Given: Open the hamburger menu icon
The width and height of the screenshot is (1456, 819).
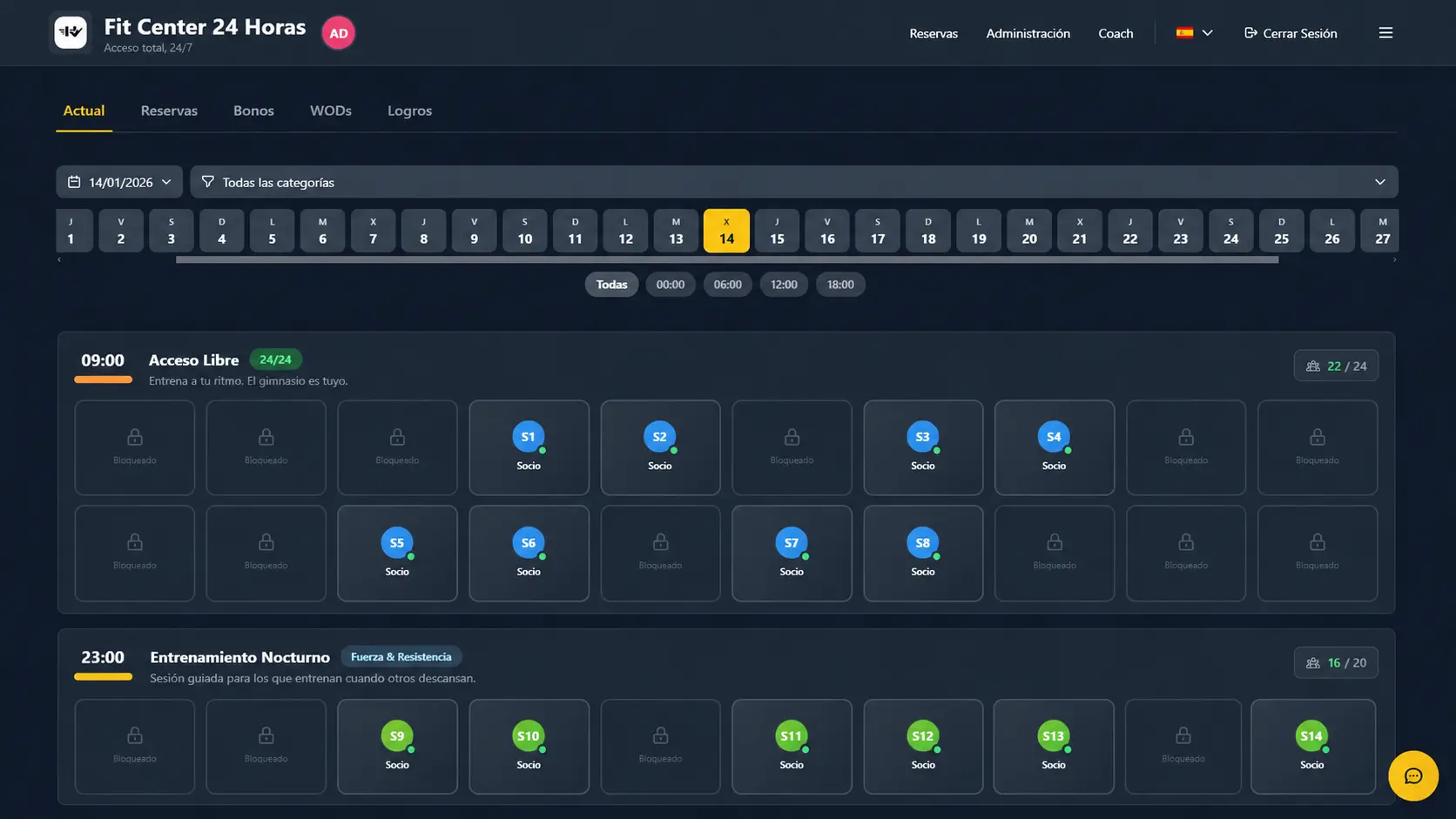Looking at the screenshot, I should 1385,33.
